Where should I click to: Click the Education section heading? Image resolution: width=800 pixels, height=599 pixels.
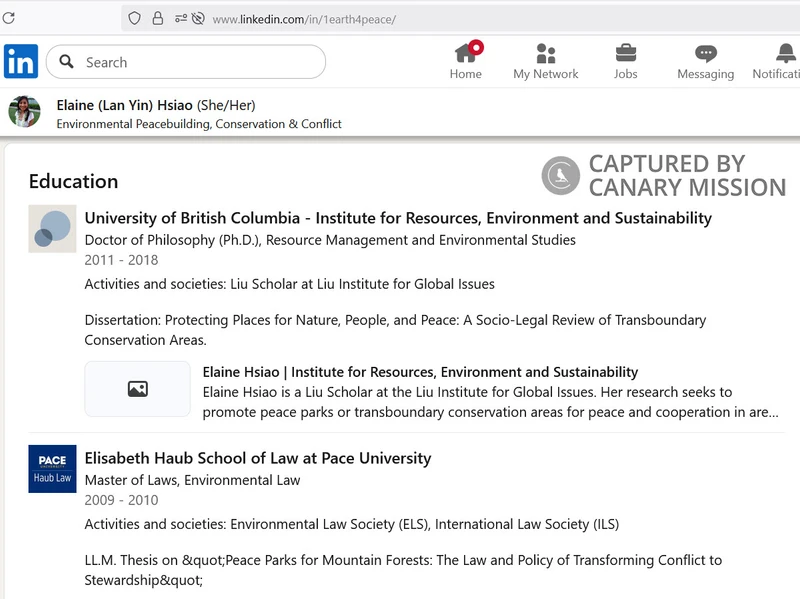(x=73, y=181)
